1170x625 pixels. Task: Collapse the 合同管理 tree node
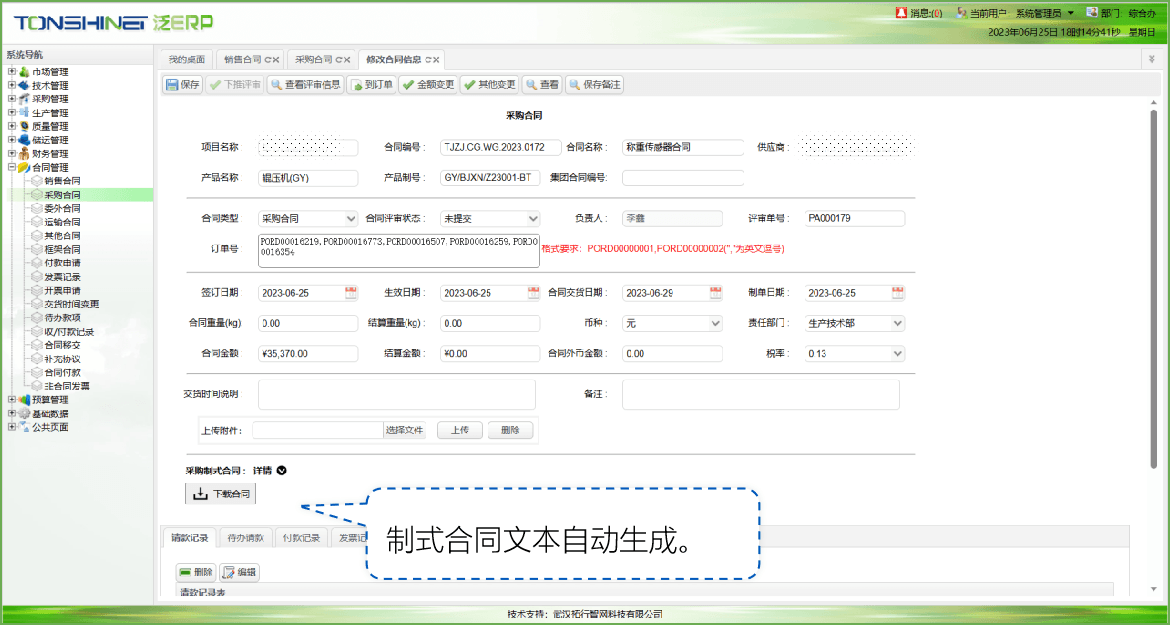click(12, 168)
